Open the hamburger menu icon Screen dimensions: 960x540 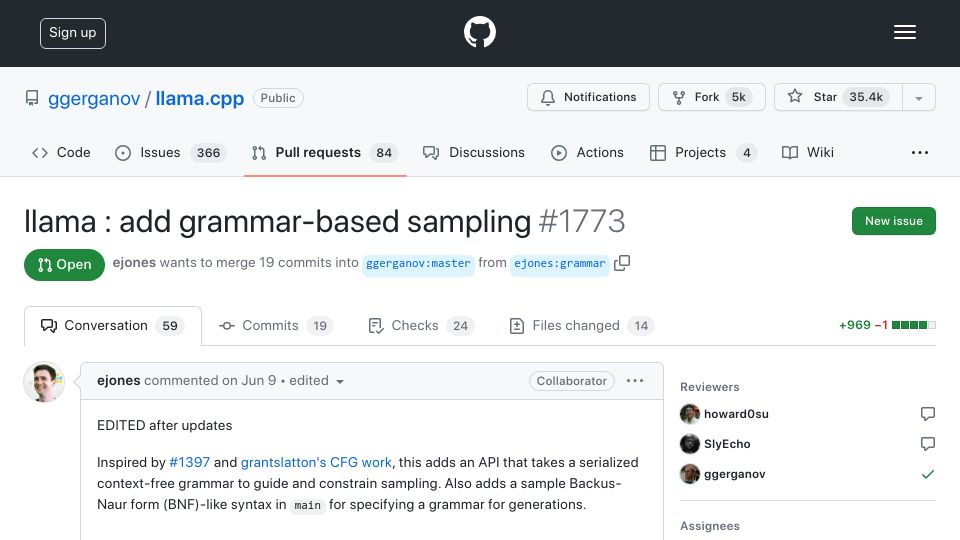pyautogui.click(x=904, y=32)
